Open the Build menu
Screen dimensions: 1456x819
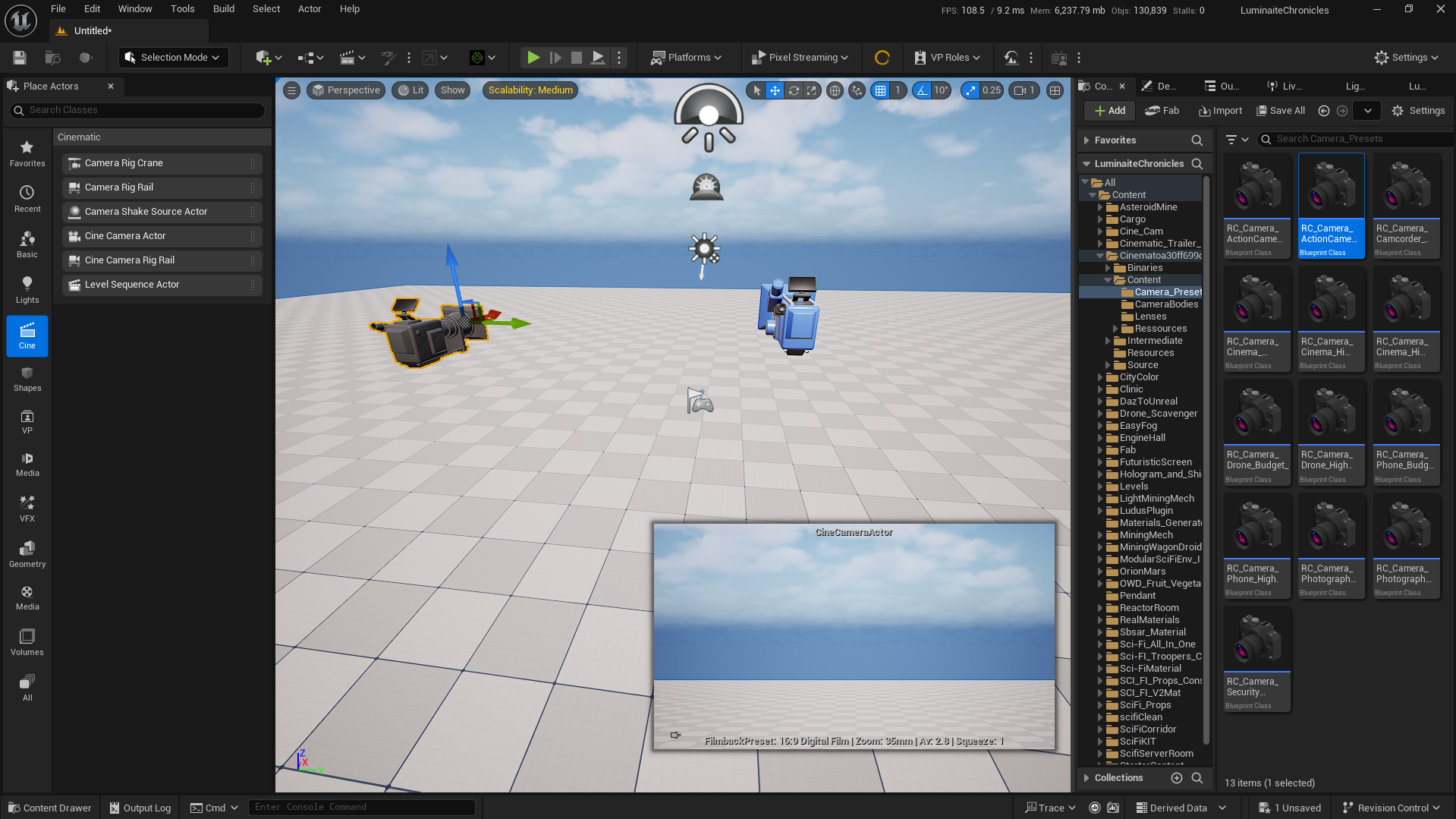click(x=224, y=9)
